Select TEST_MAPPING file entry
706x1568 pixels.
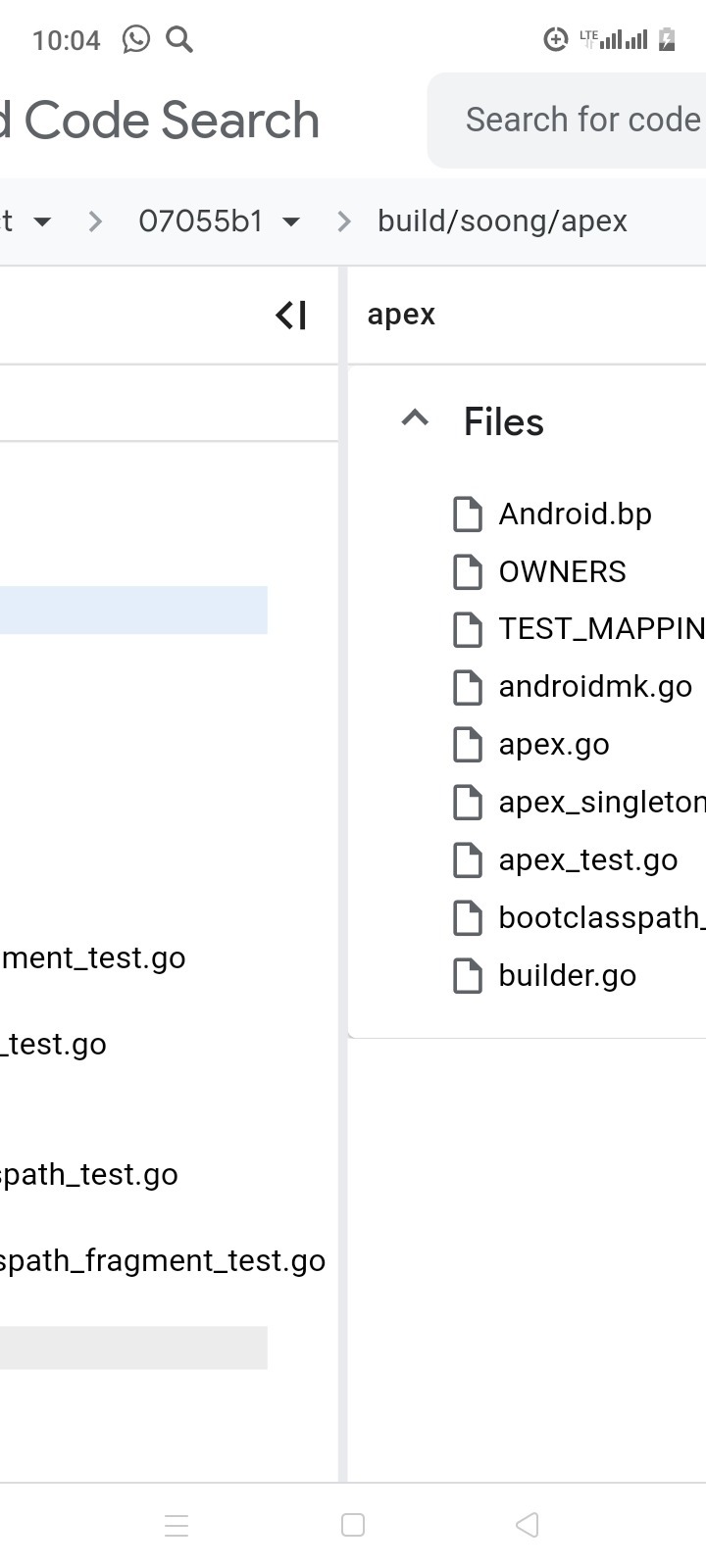[x=600, y=629]
